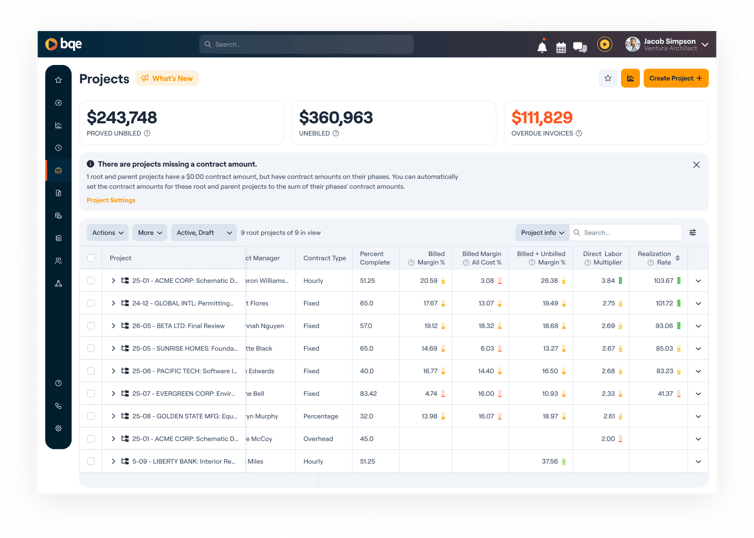Click the orange chart view button
The image size is (754, 538).
630,78
